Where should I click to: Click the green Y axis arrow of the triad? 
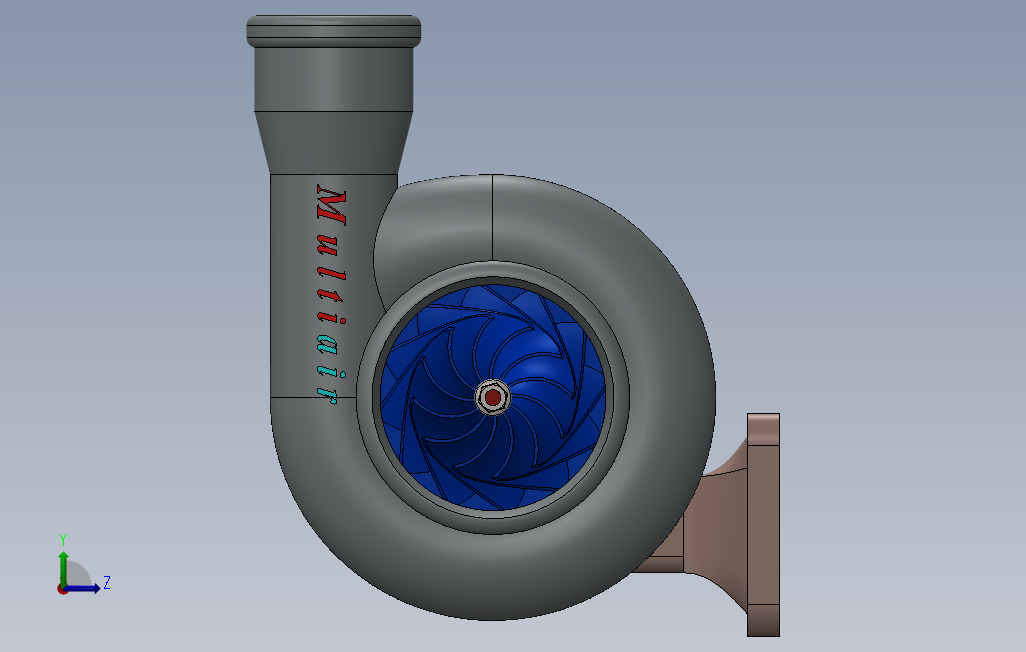coord(63,568)
